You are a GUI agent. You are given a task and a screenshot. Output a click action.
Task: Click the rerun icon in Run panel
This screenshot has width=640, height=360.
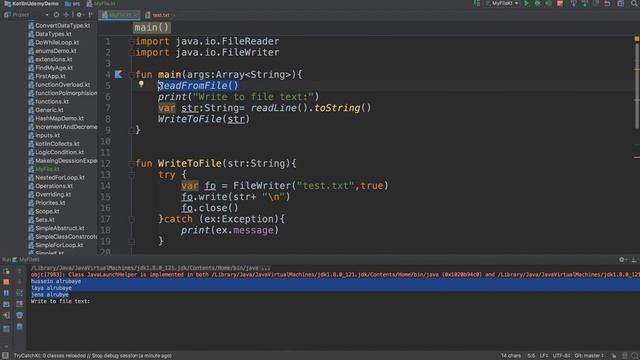pyautogui.click(x=6, y=271)
